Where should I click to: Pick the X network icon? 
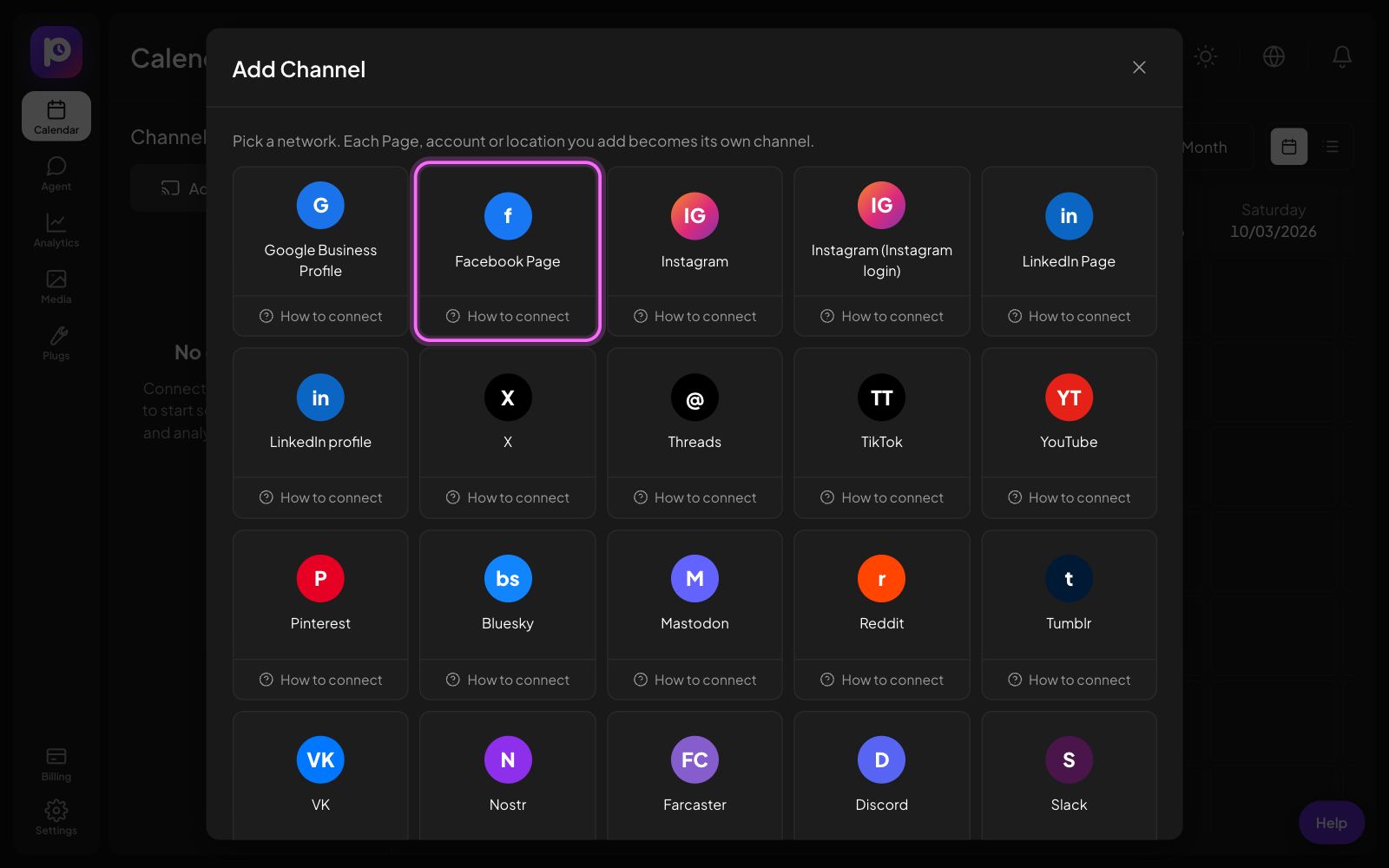point(508,398)
